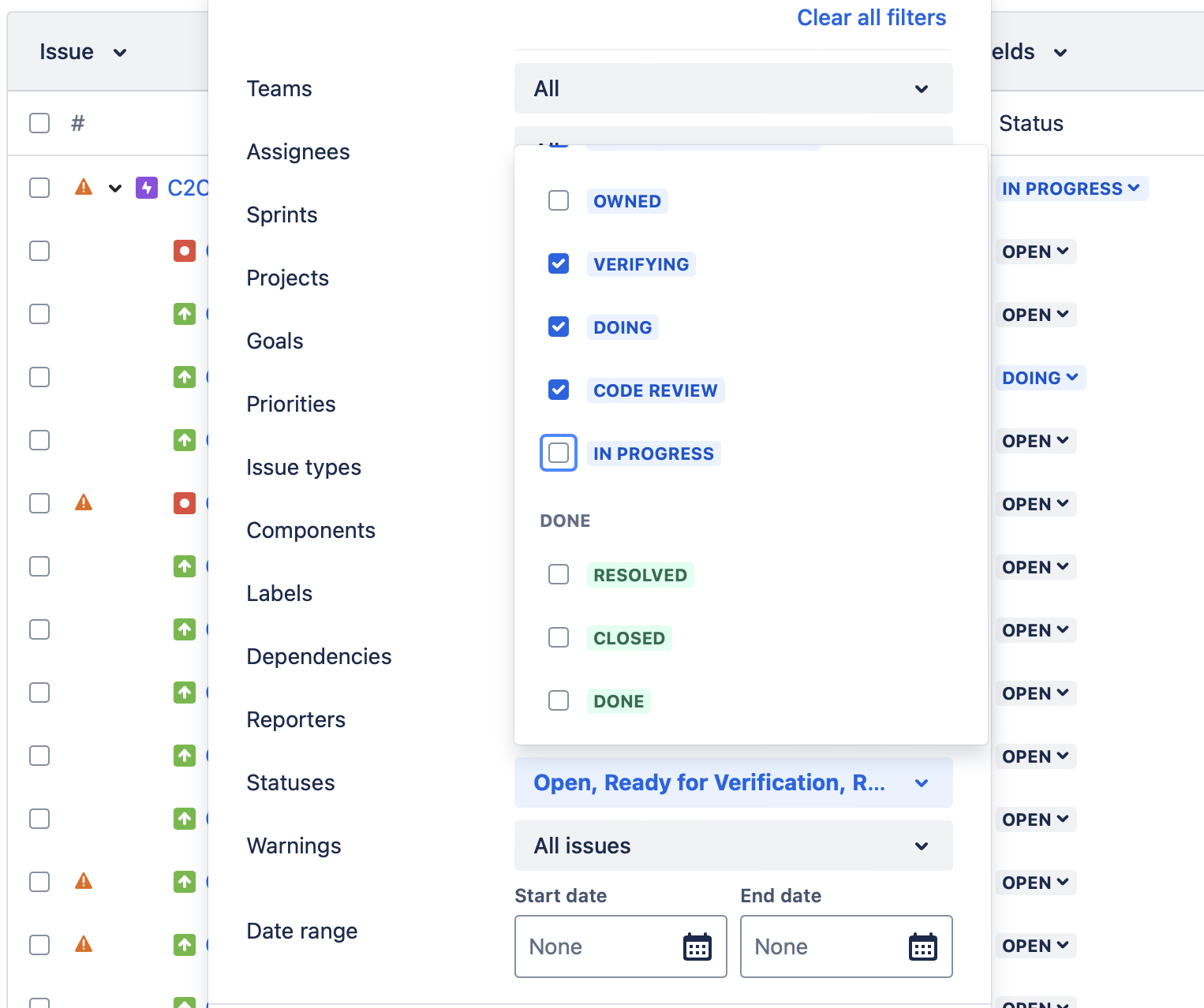The height and width of the screenshot is (1008, 1204).
Task: Click the purple epic lightning icon
Action: coord(147,188)
